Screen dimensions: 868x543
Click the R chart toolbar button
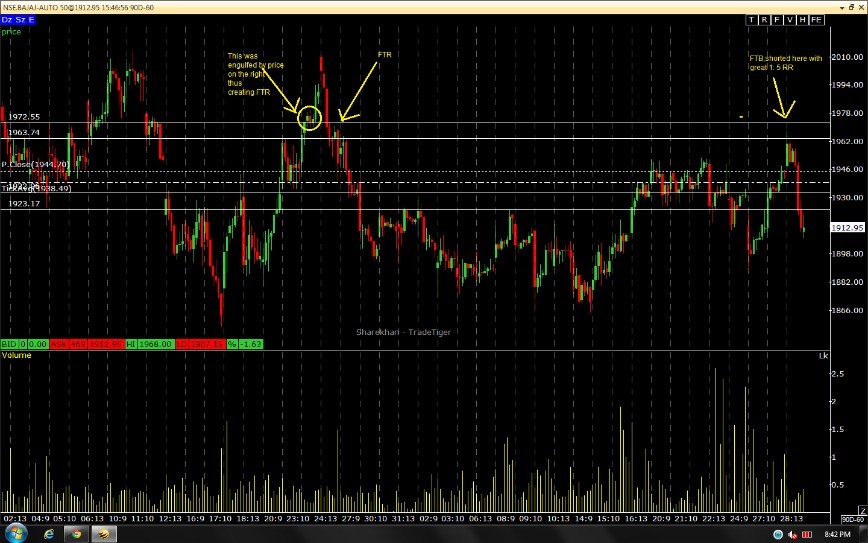(764, 20)
